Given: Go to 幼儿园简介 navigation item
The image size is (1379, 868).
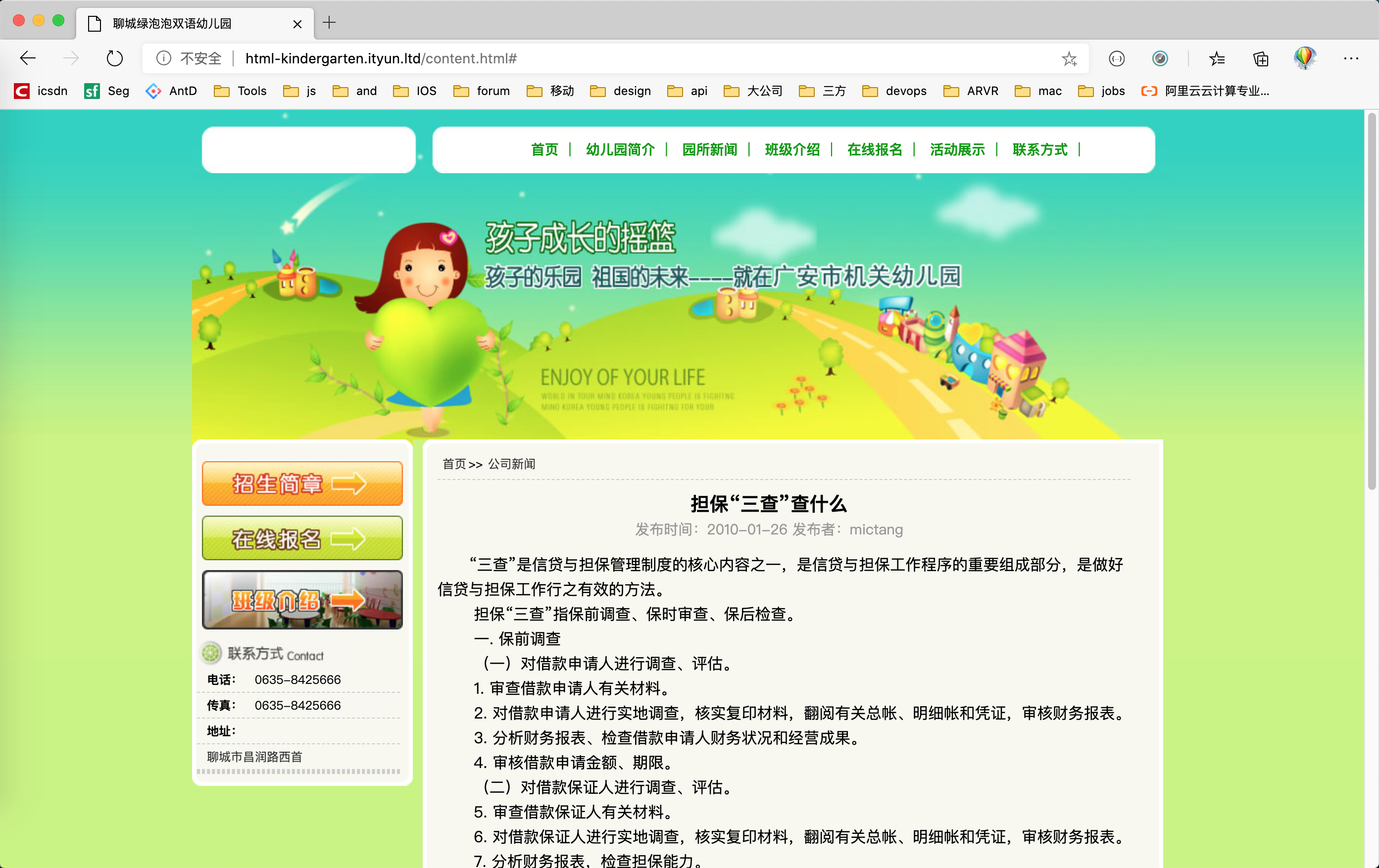Looking at the screenshot, I should pyautogui.click(x=620, y=150).
